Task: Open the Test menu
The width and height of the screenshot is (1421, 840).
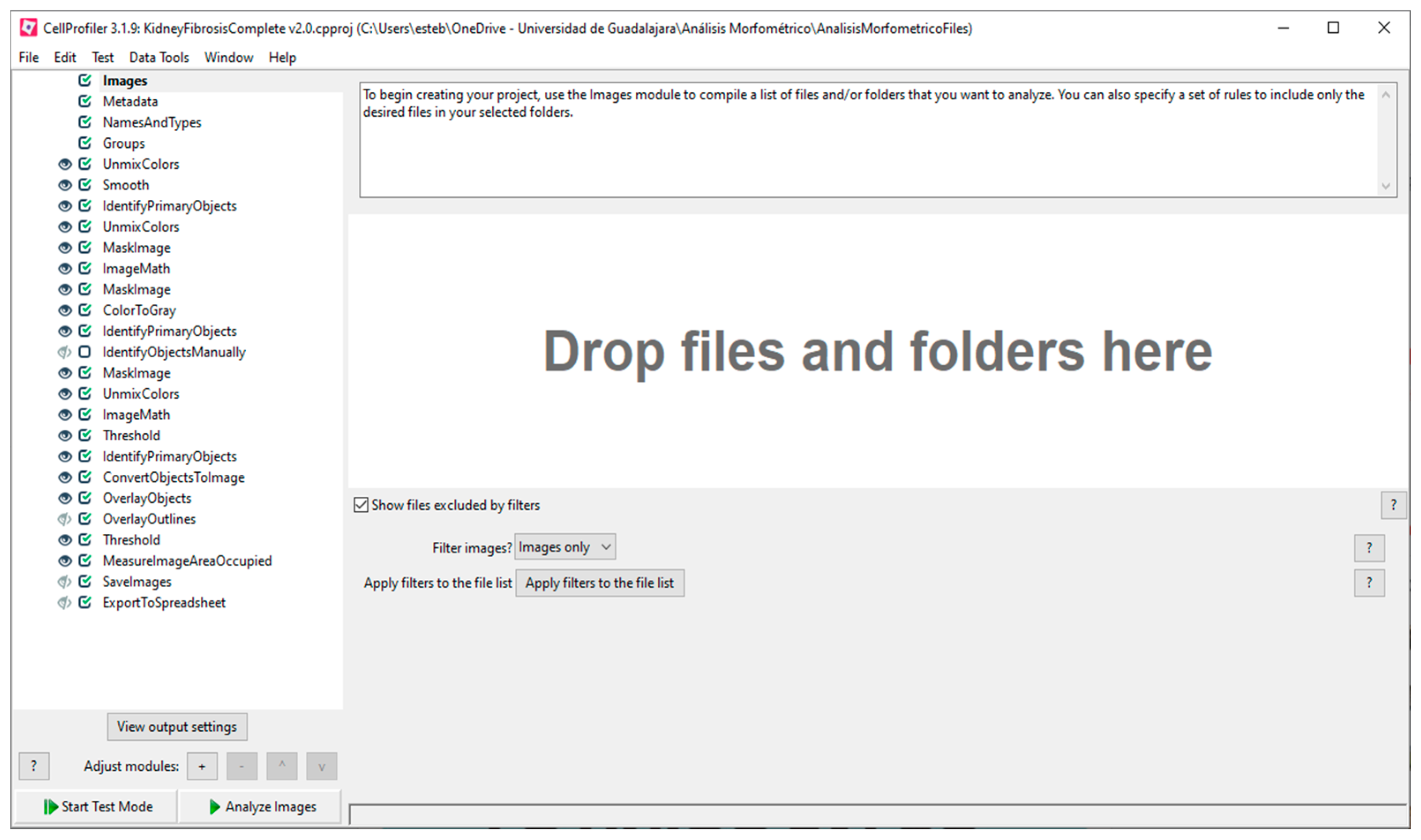Action: [102, 58]
